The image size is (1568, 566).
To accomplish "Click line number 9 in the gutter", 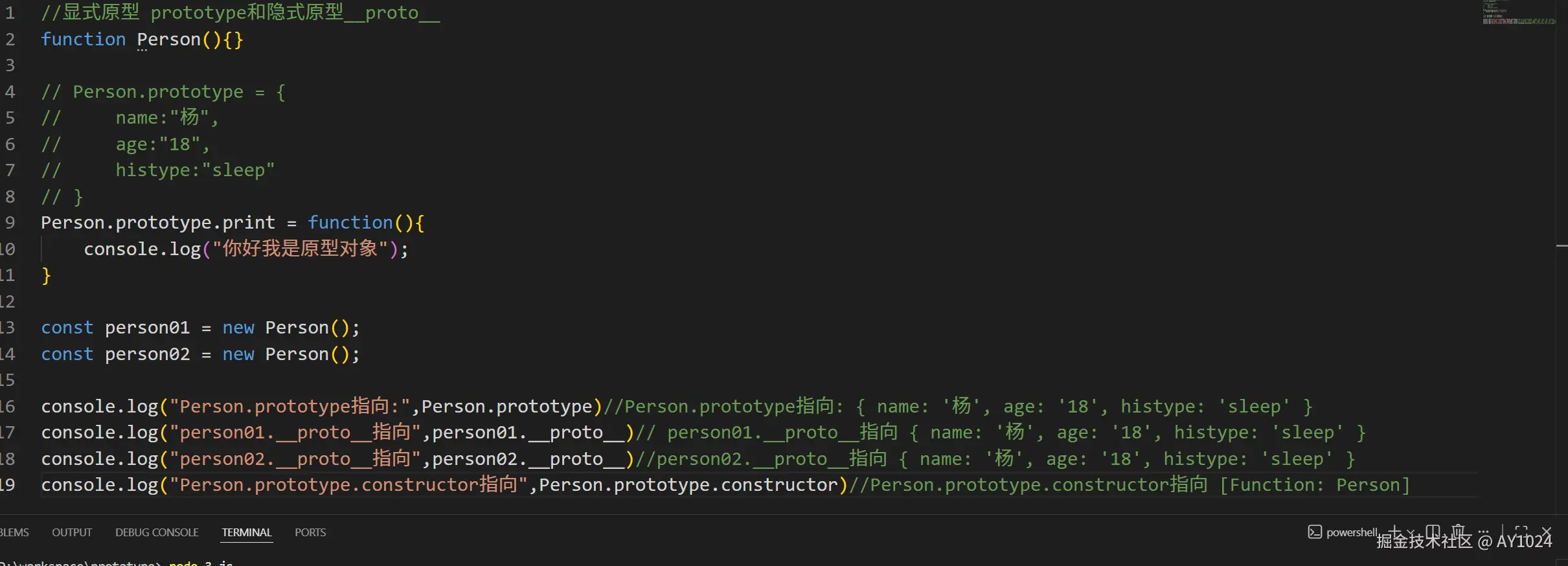I will click(x=10, y=223).
